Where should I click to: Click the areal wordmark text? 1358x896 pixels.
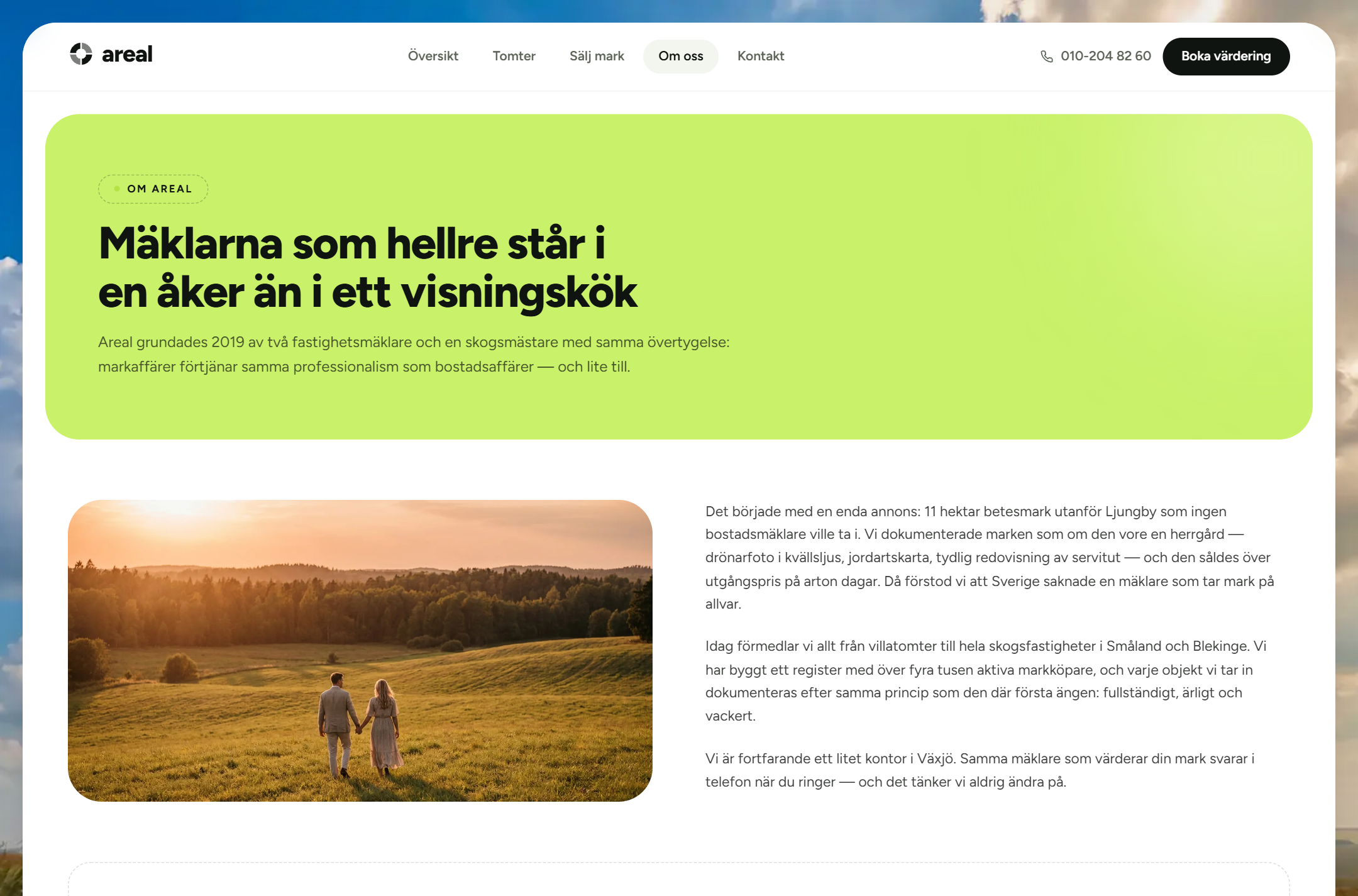point(127,55)
